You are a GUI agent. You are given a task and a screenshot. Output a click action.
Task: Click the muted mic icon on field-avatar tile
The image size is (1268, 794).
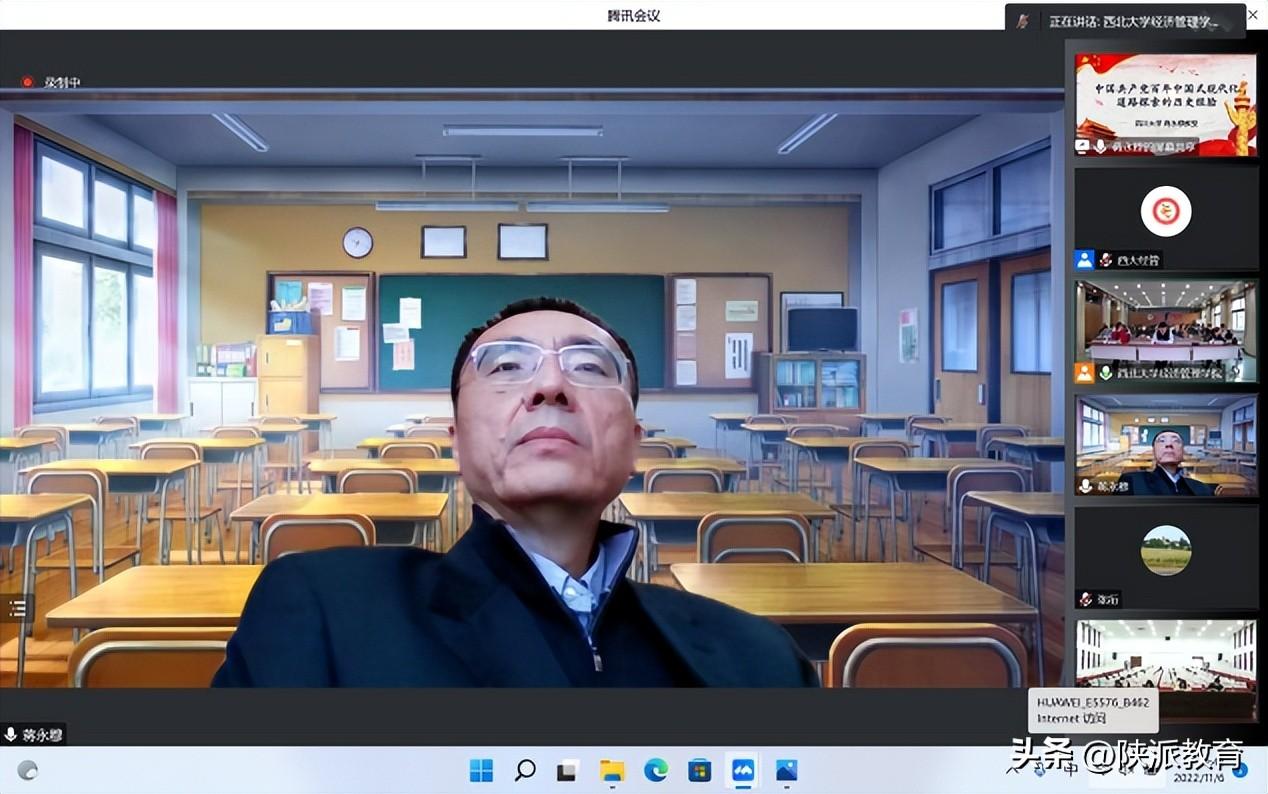[x=1085, y=599]
